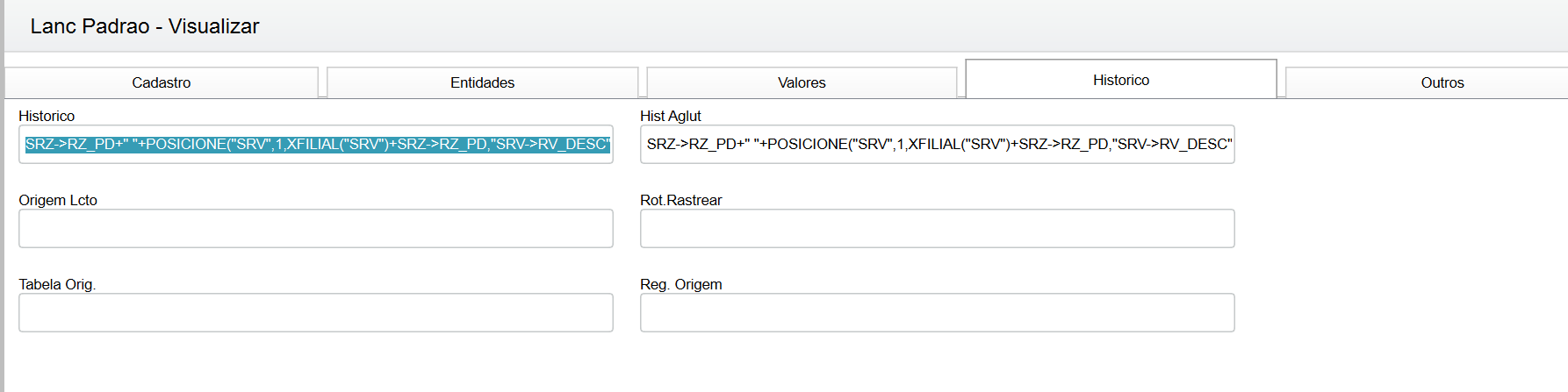
Task: Switch to the Cadastro tab
Action: coord(162,82)
